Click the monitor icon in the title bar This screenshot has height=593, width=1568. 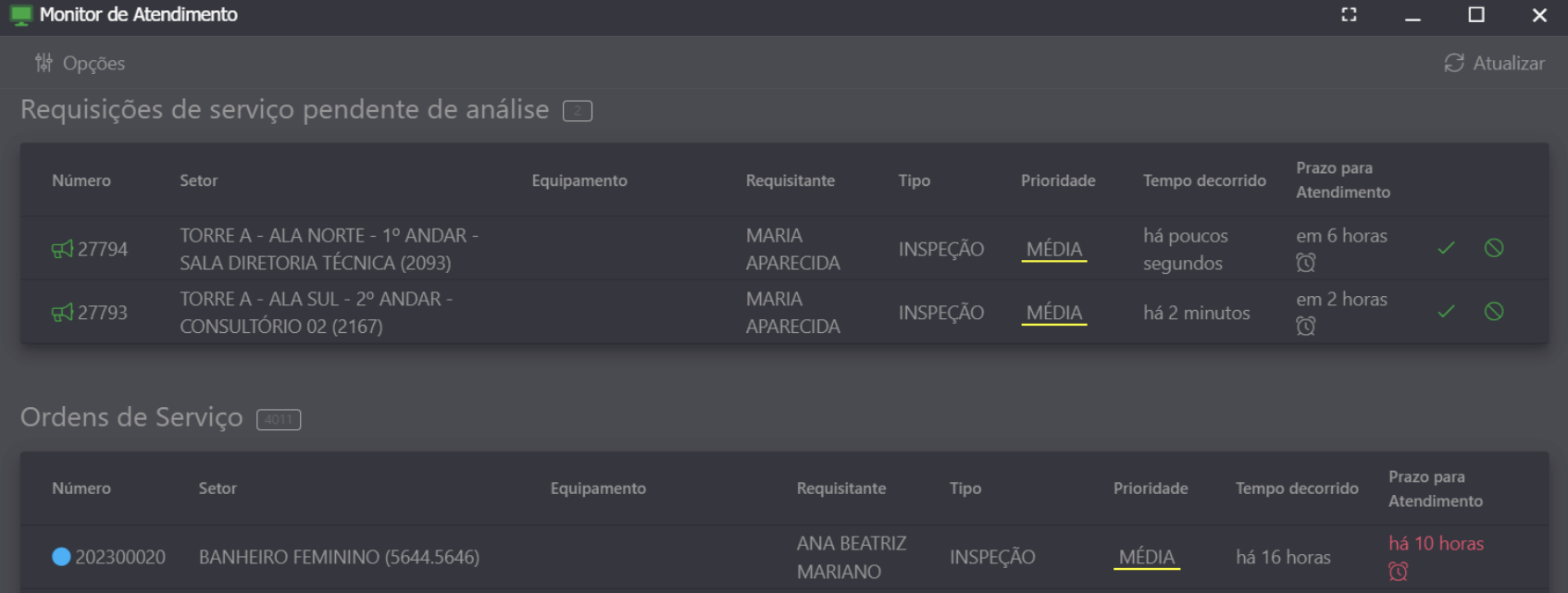[19, 15]
